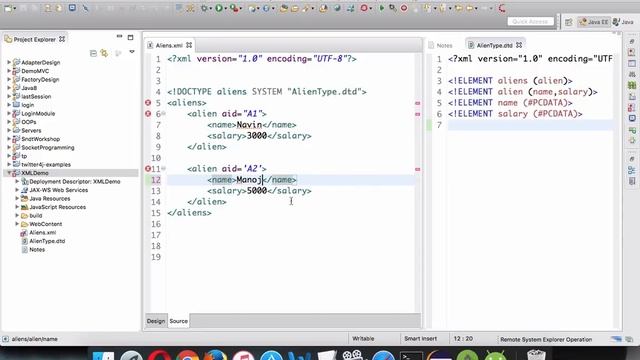This screenshot has width=640, height=360.
Task: Click the blue console toolbar icon
Action: pyautogui.click(x=72, y=8)
